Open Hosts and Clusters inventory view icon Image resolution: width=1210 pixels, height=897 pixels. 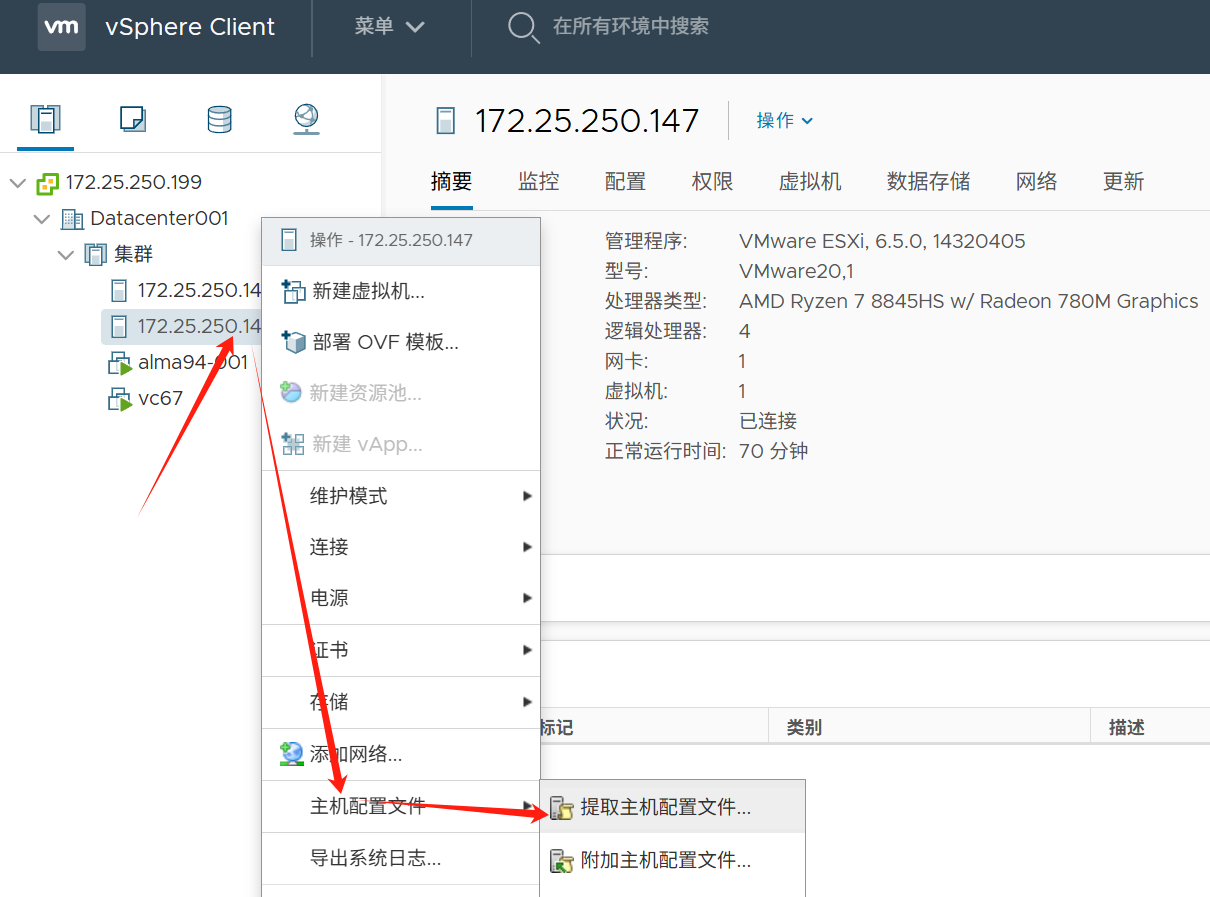point(45,119)
